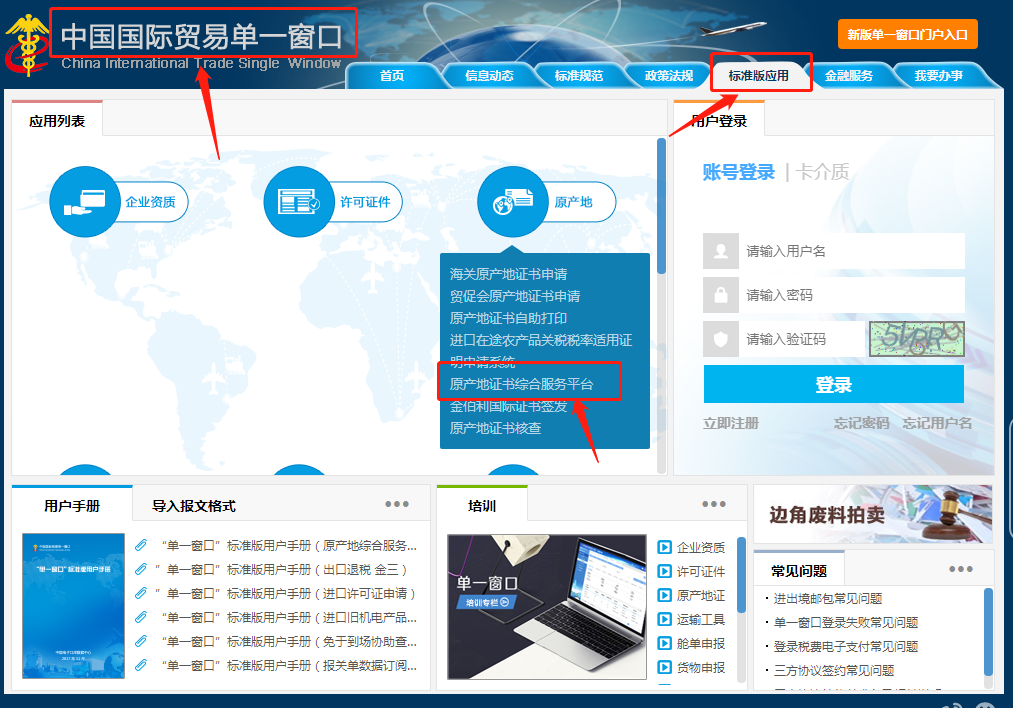
Task: Open the 金融服务 navigation tab
Action: coord(848,76)
